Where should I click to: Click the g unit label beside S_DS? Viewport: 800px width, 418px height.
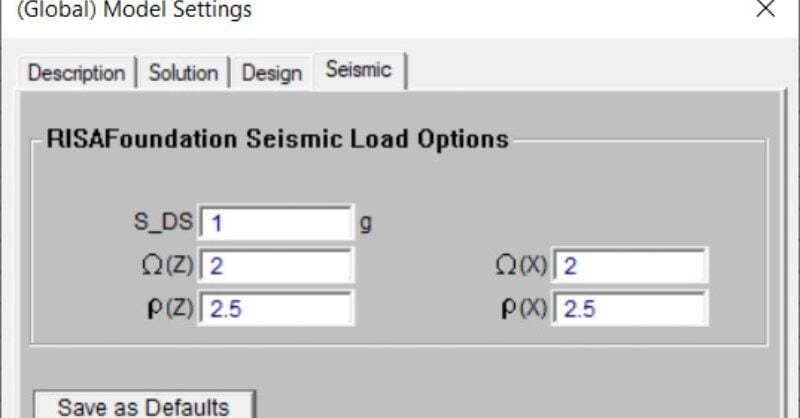point(366,222)
